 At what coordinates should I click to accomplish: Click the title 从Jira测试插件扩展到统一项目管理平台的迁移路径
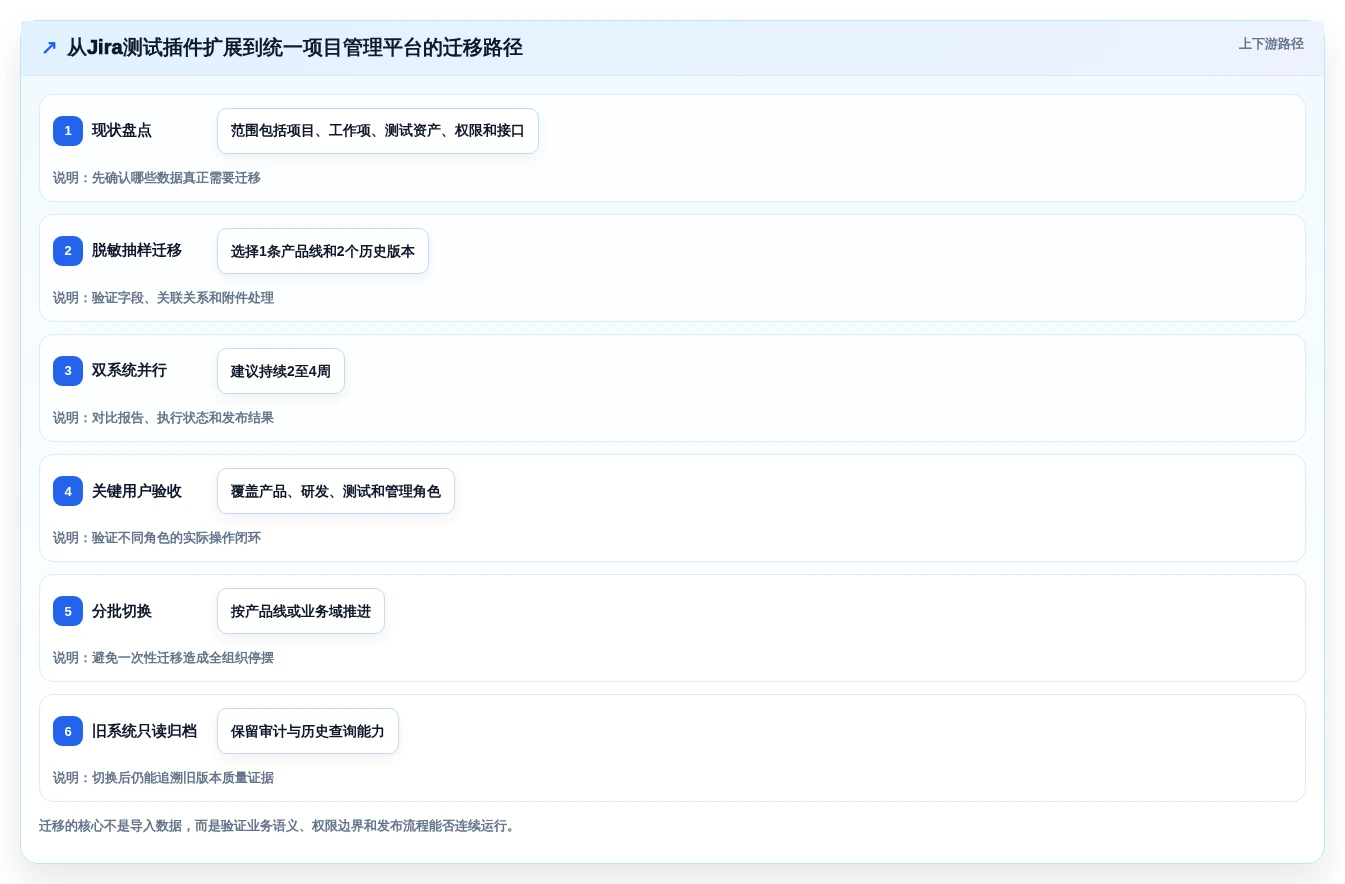coord(295,48)
